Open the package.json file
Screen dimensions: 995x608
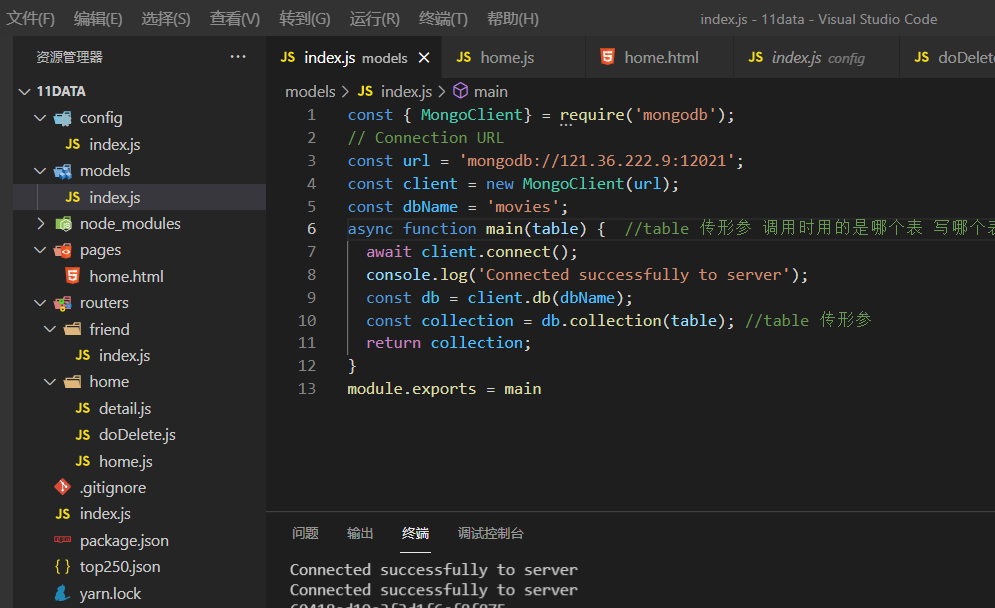(x=124, y=541)
